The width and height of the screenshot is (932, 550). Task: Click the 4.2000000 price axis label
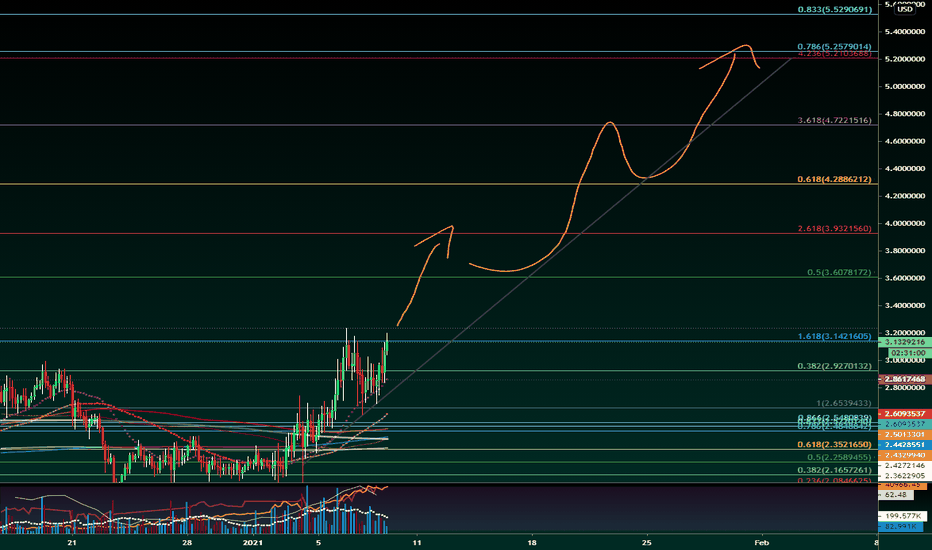click(905, 196)
